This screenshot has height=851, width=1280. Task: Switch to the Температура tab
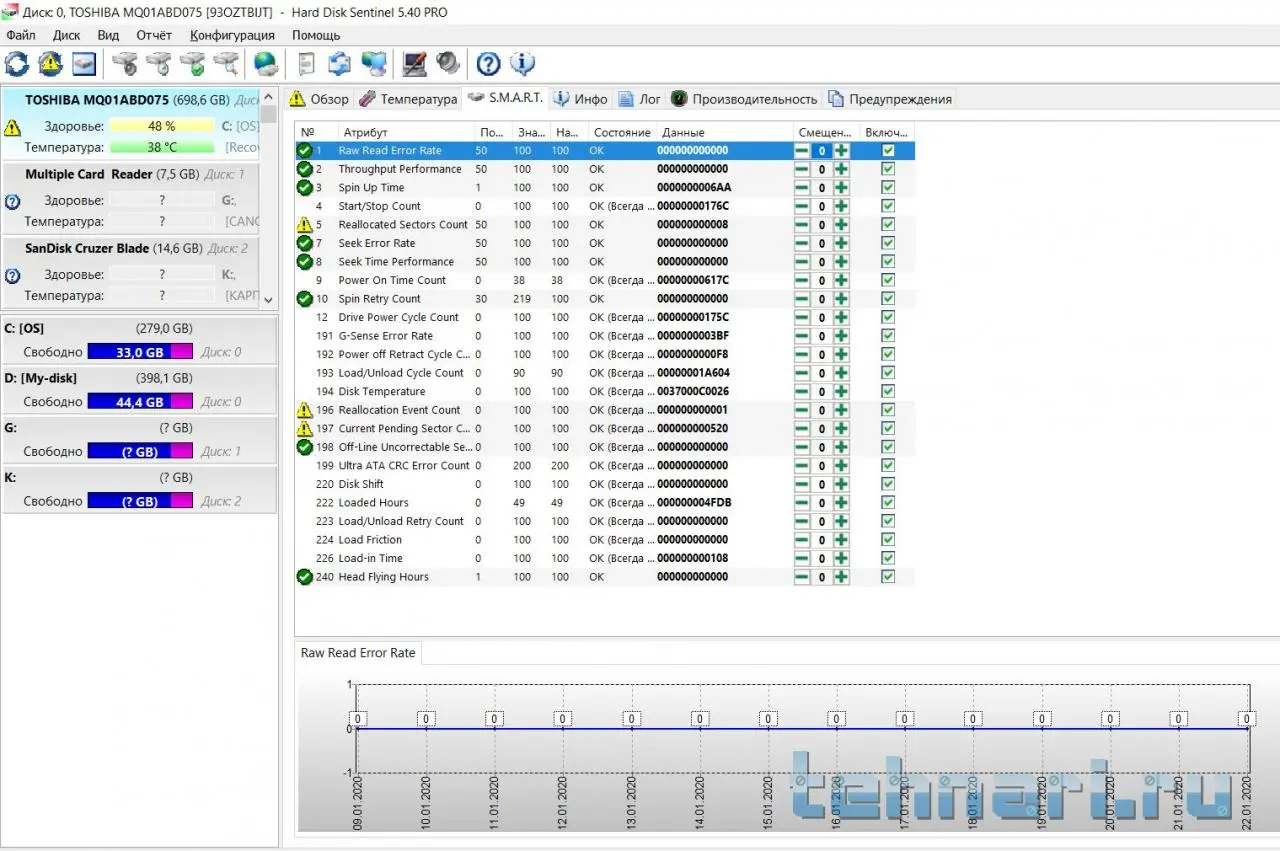[408, 99]
